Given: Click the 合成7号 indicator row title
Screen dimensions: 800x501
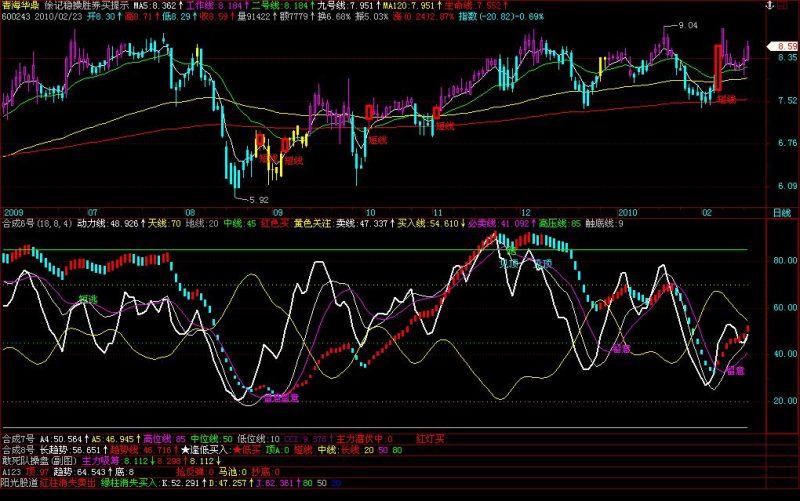Looking at the screenshot, I should click(18, 439).
